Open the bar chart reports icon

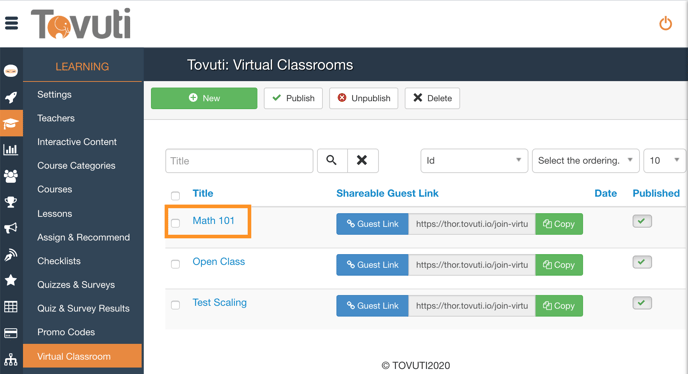tap(11, 150)
